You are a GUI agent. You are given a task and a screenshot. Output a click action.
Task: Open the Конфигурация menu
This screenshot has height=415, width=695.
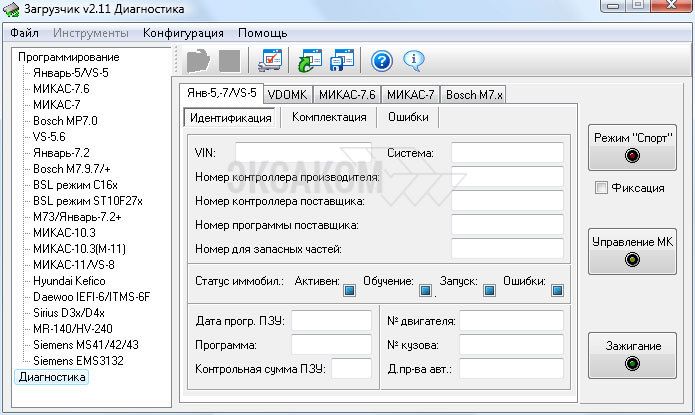coord(182,32)
